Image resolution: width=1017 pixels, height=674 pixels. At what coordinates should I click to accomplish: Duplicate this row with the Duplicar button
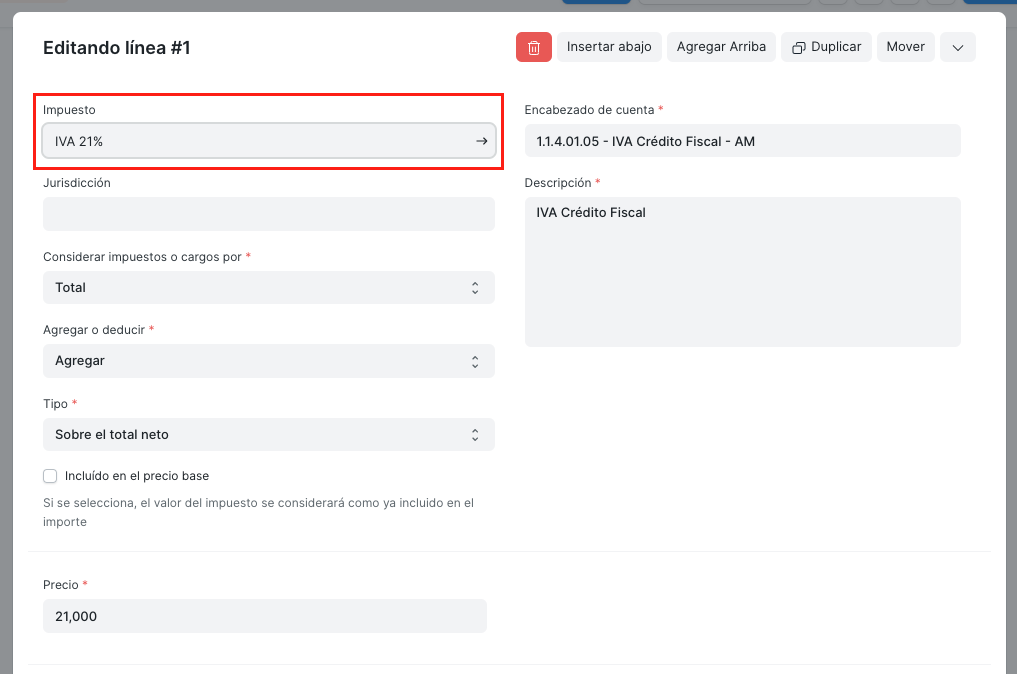(x=826, y=47)
